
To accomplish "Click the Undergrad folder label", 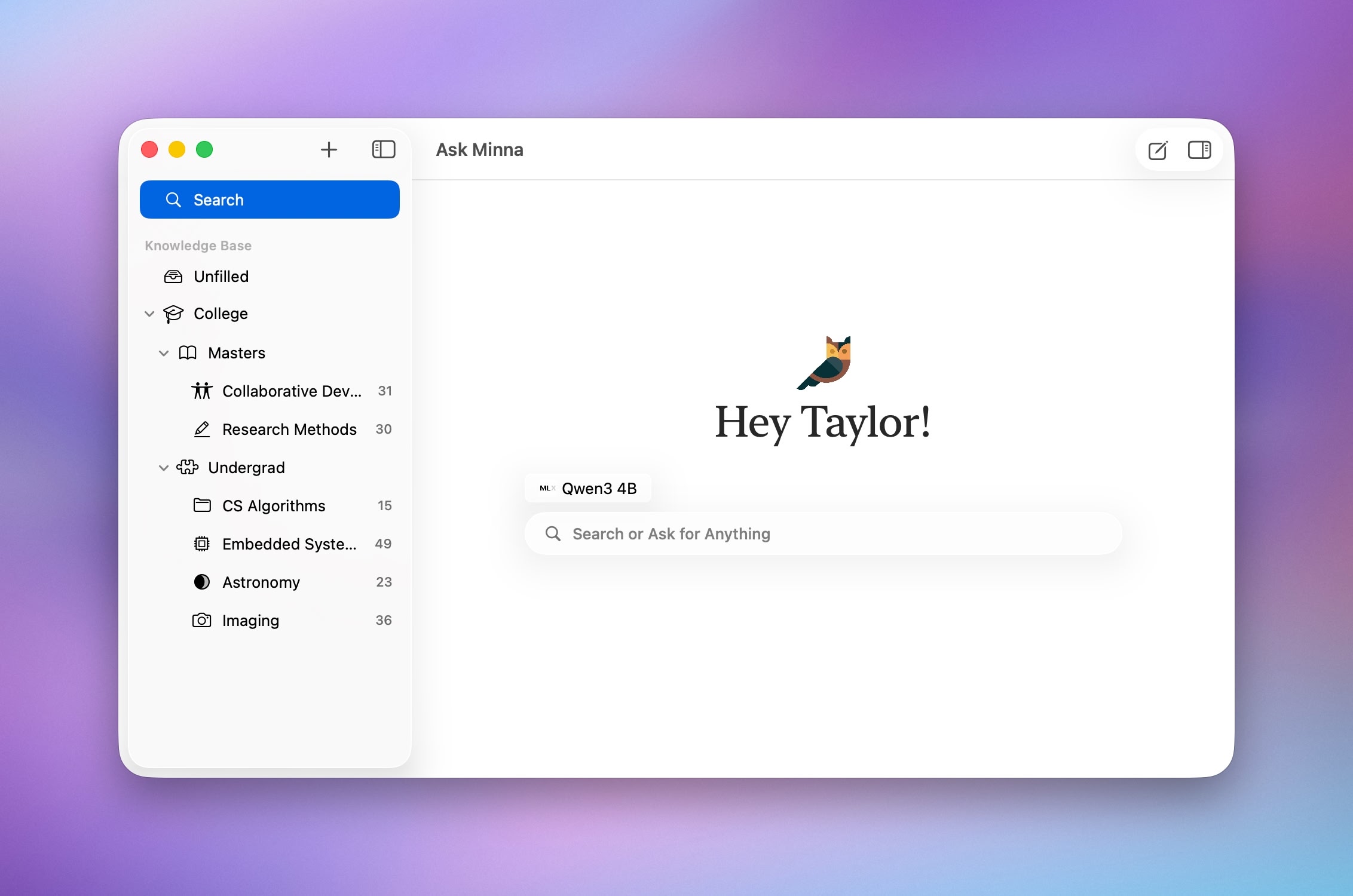I will click(246, 468).
